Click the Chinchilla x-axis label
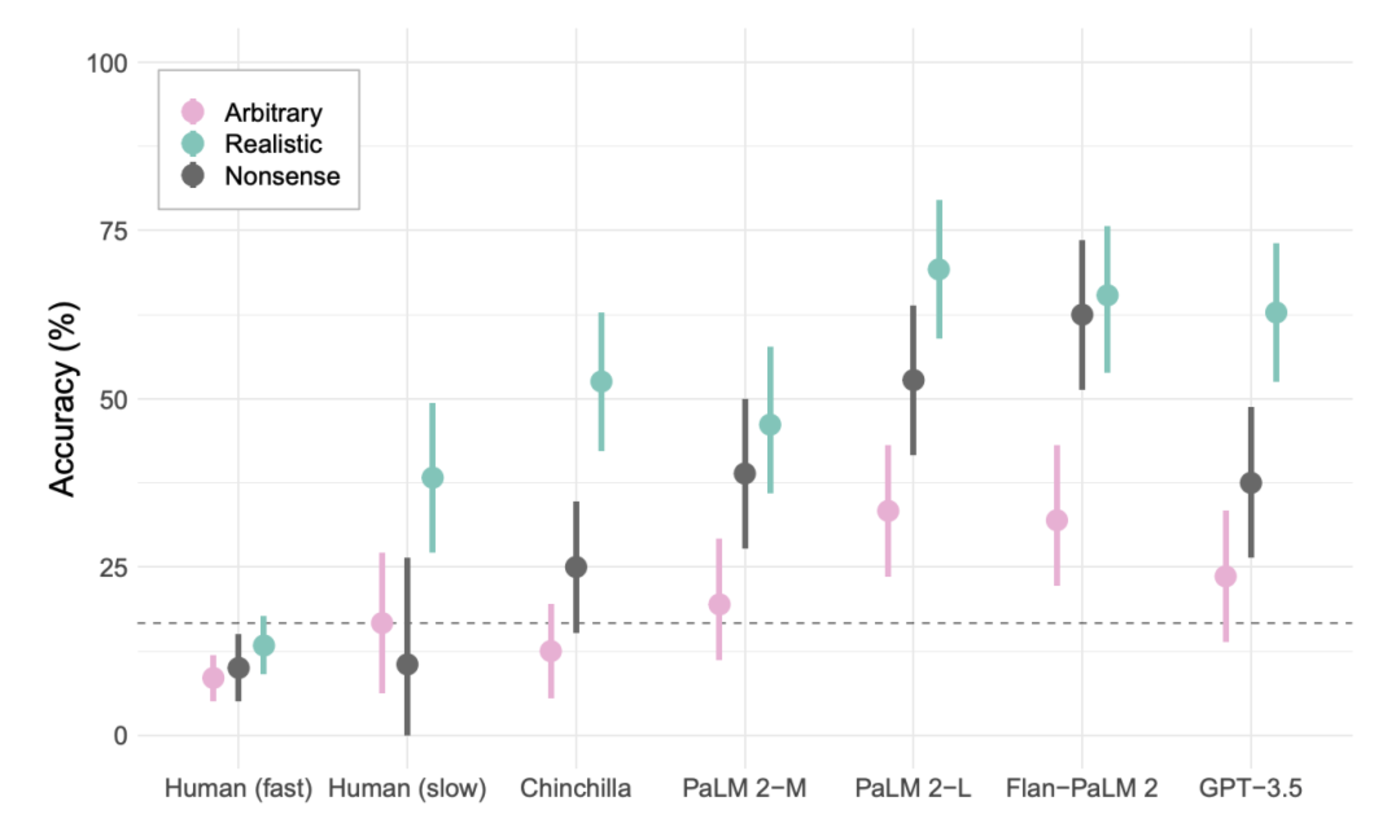 (576, 789)
